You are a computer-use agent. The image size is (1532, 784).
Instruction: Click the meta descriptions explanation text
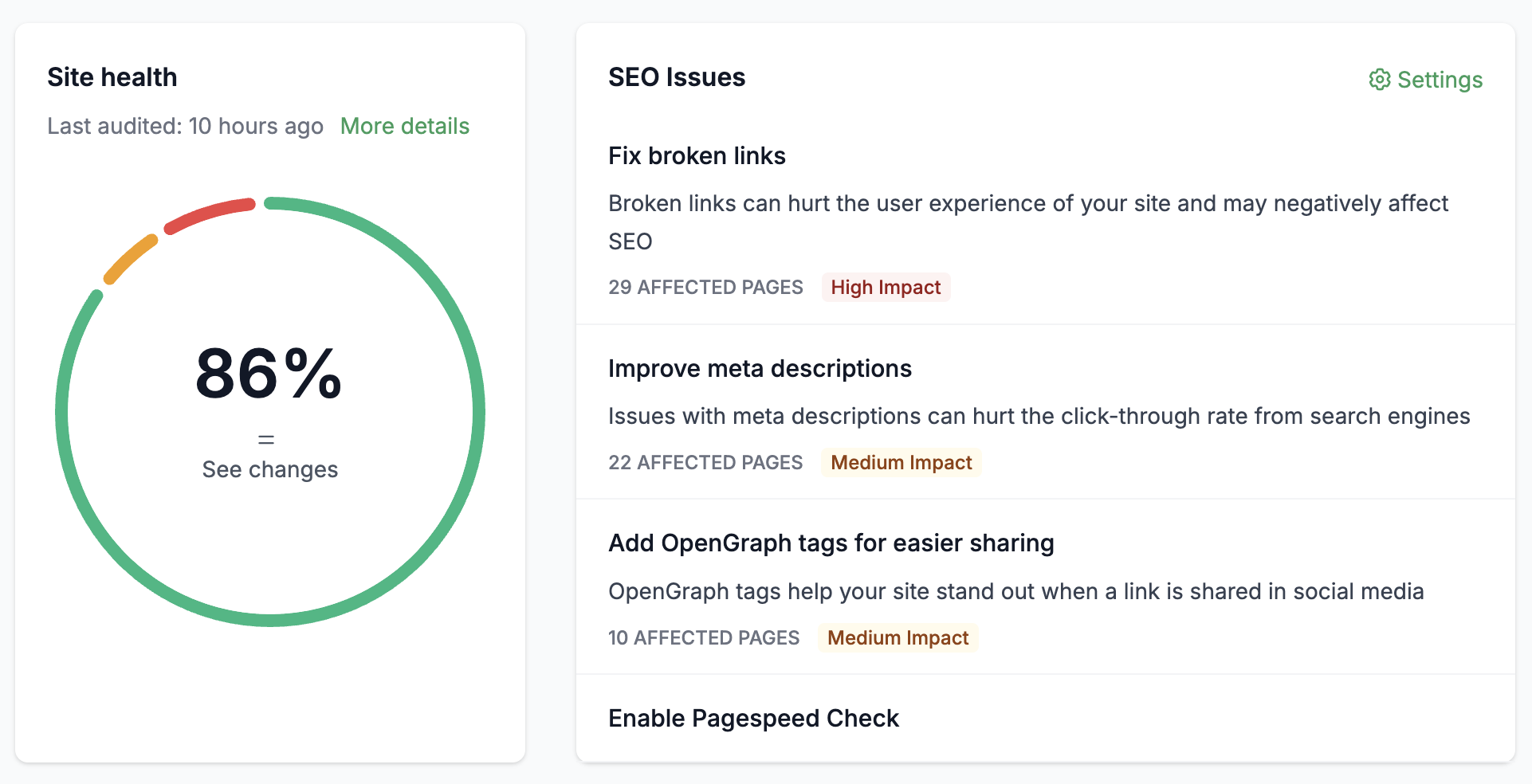coord(1039,416)
